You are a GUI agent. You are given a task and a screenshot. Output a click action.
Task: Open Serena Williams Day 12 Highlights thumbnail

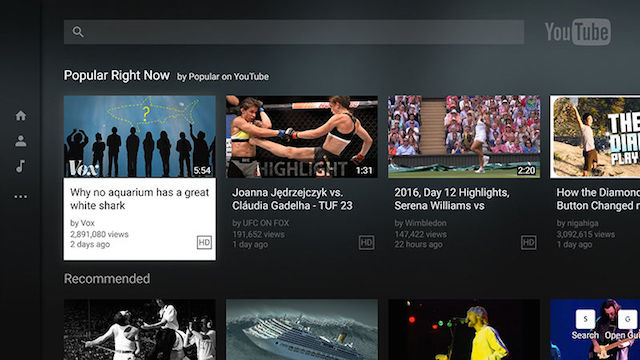click(x=464, y=137)
